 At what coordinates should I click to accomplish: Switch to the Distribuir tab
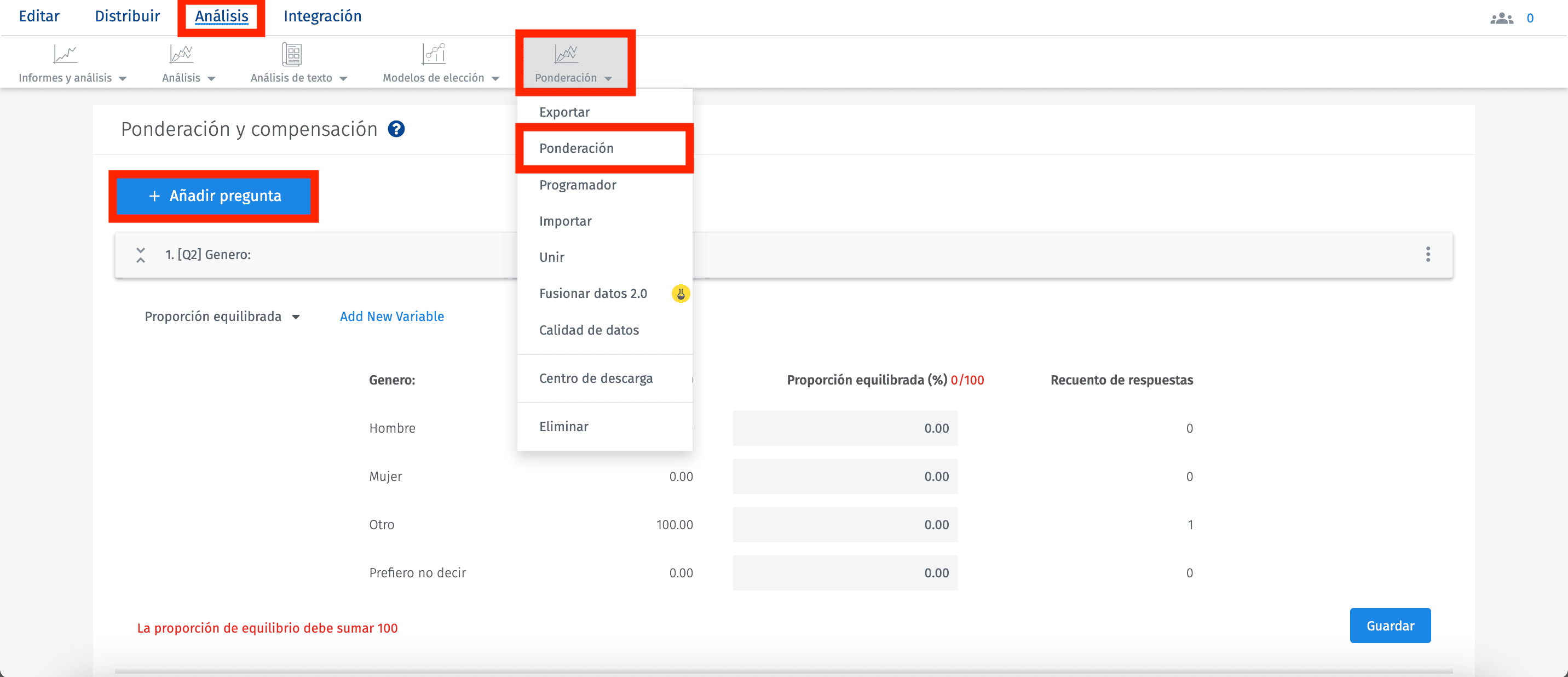point(127,16)
